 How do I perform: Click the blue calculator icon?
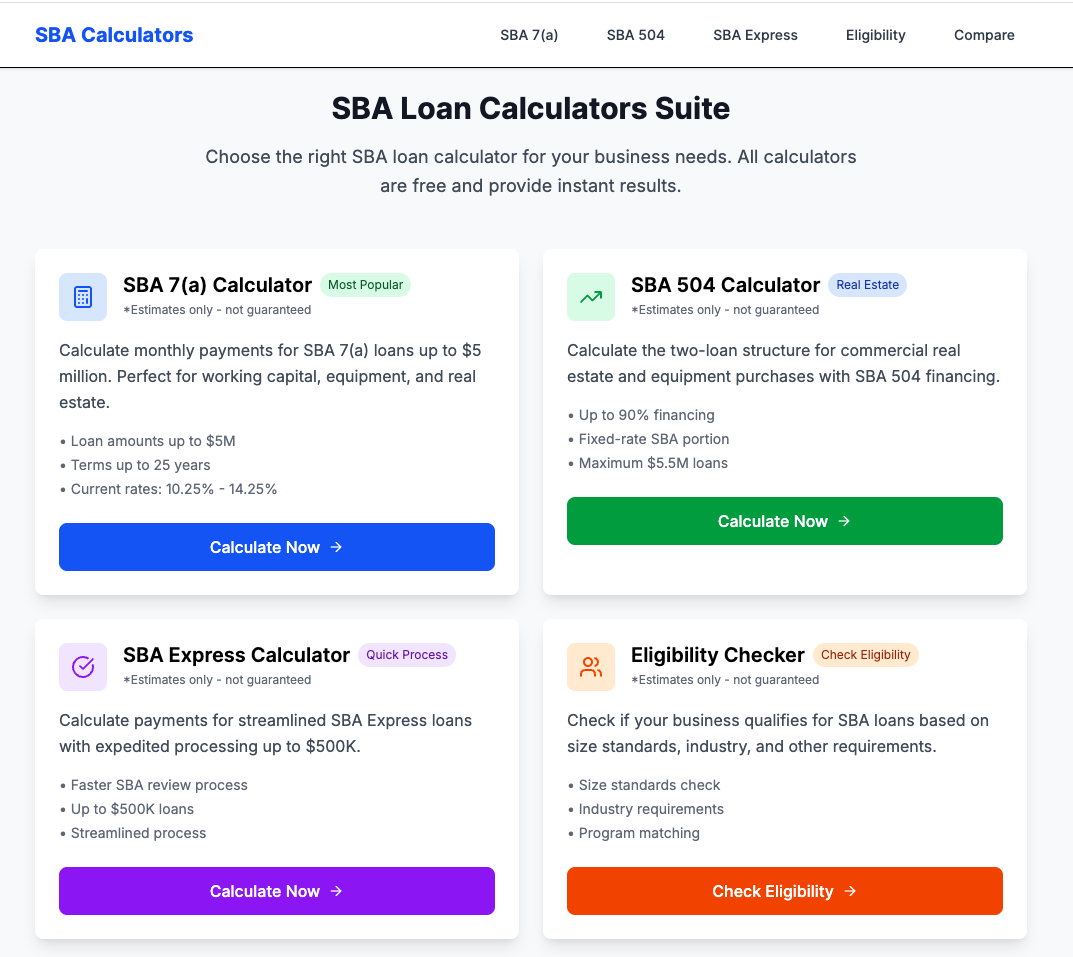pos(83,297)
